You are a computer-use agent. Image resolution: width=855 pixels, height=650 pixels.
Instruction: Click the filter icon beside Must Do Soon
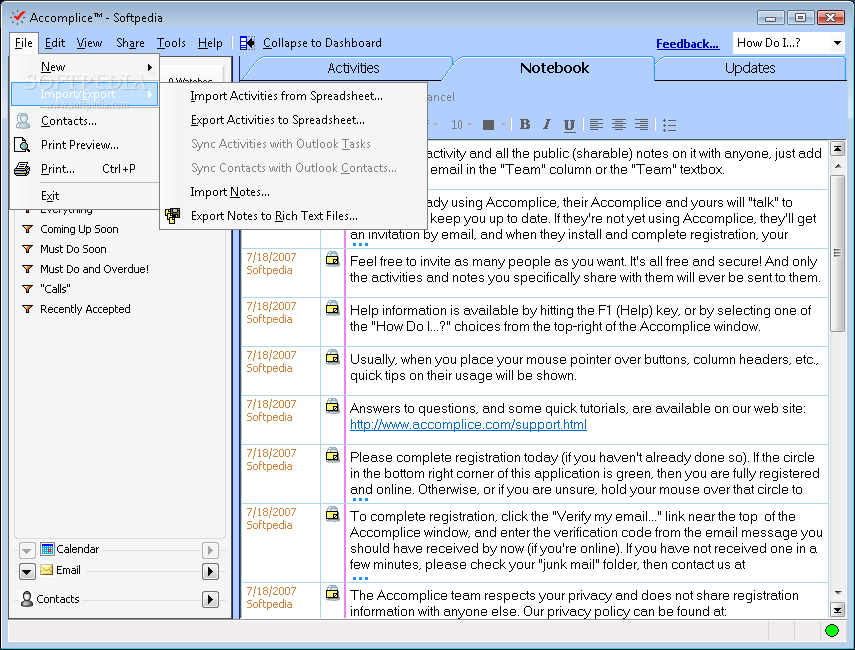pos(27,249)
